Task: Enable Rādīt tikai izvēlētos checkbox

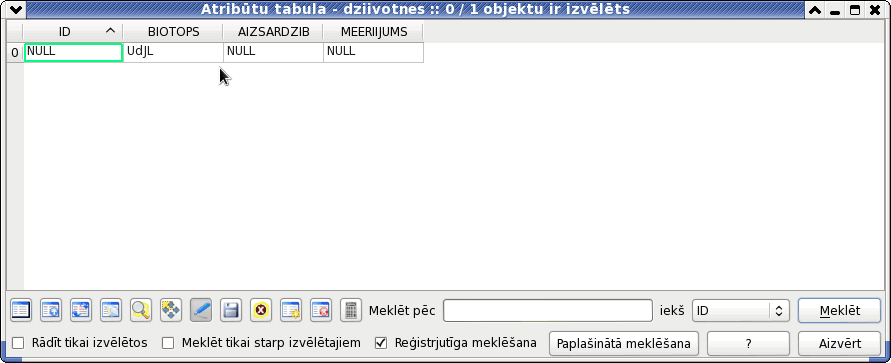Action: (19, 343)
